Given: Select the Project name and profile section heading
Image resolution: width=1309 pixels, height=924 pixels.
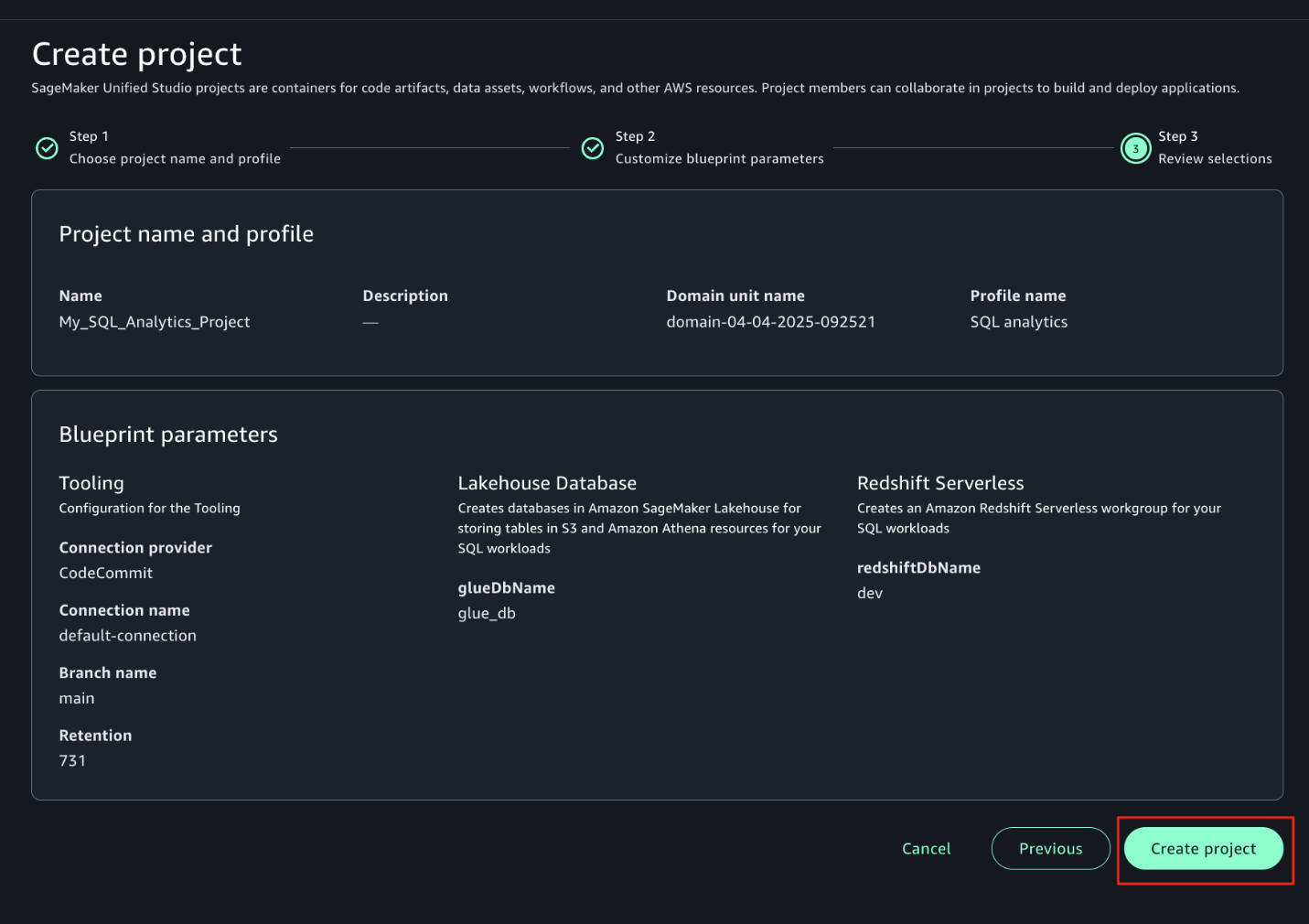Looking at the screenshot, I should tap(186, 233).
